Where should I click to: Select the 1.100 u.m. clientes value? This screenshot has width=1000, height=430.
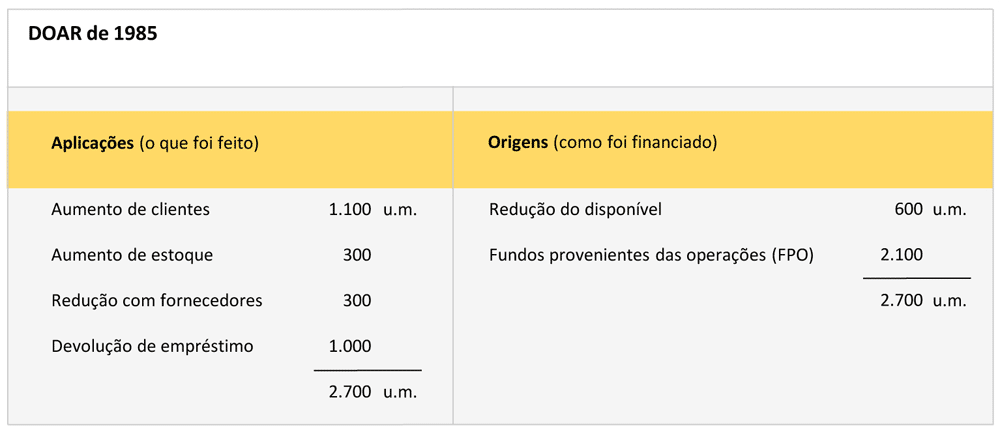372,210
